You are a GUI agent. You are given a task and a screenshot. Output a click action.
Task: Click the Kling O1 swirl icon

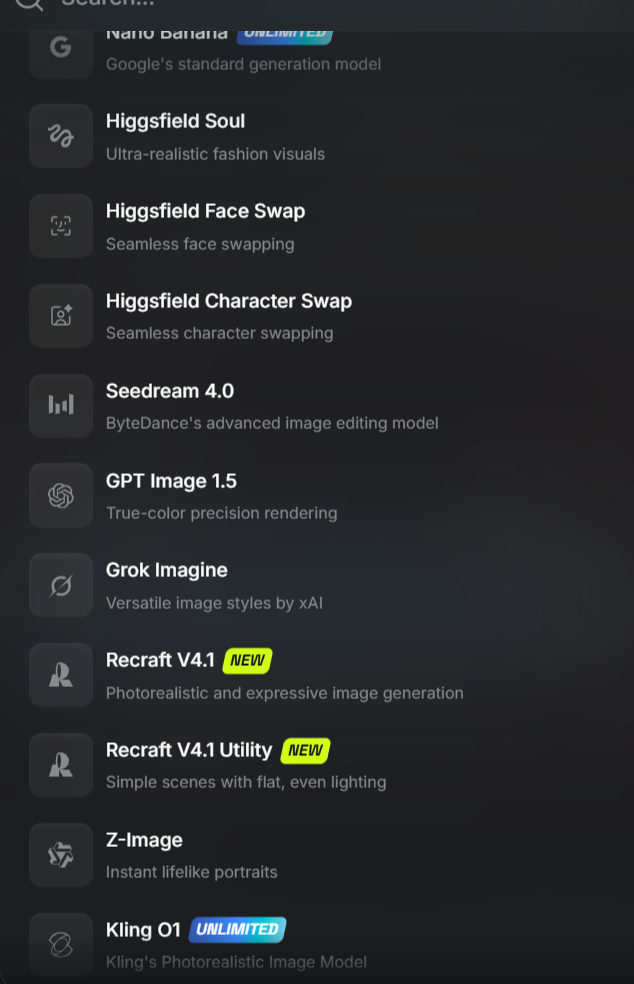61,944
